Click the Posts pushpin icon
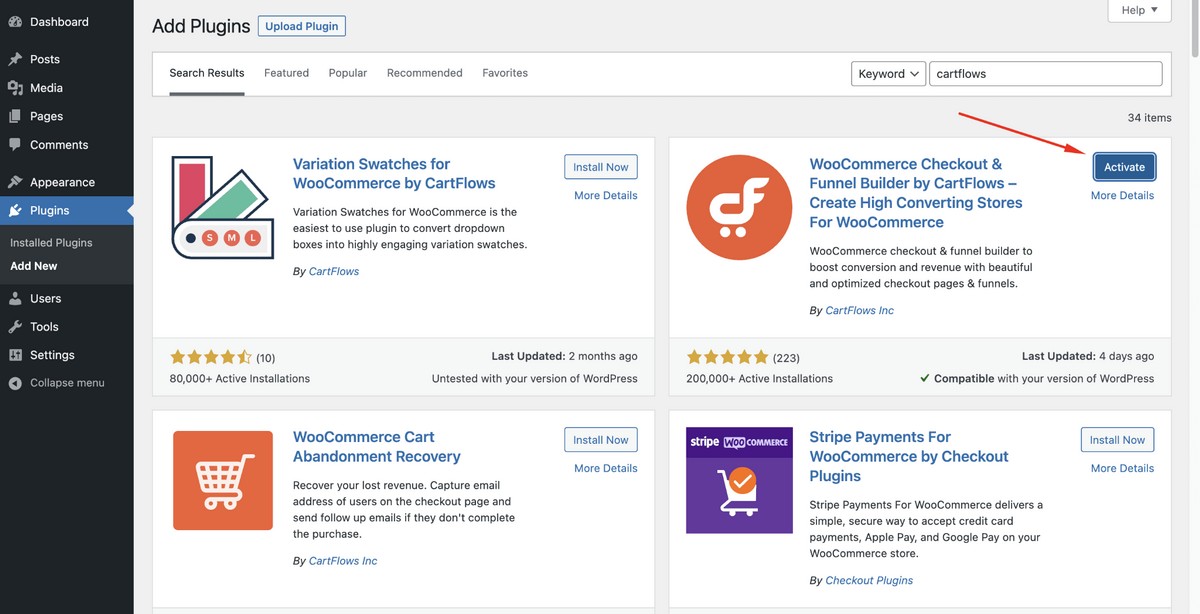The height and width of the screenshot is (614, 1200). pyautogui.click(x=15, y=59)
